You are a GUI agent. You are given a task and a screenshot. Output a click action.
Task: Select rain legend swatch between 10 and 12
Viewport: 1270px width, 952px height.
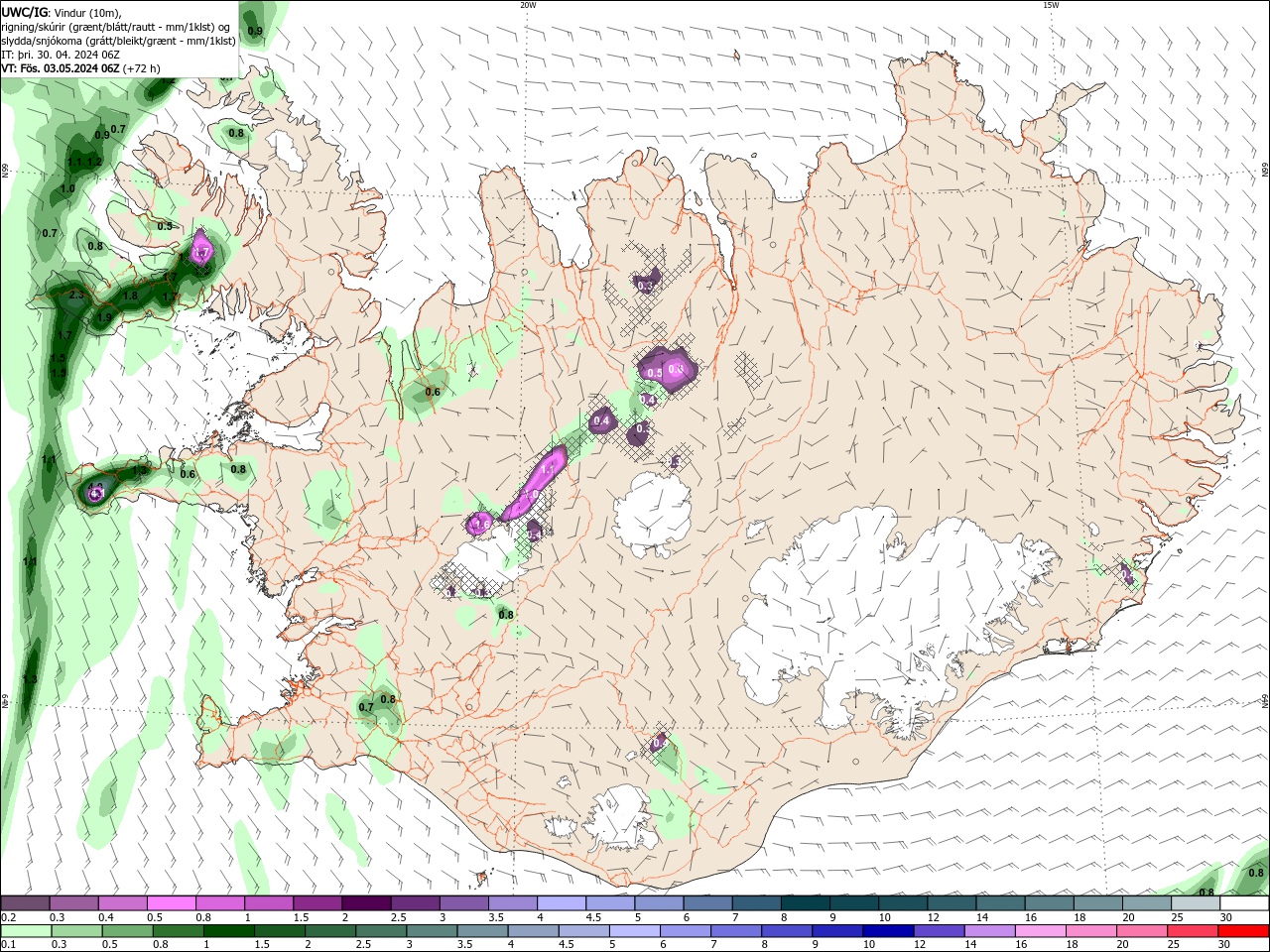coord(889,931)
